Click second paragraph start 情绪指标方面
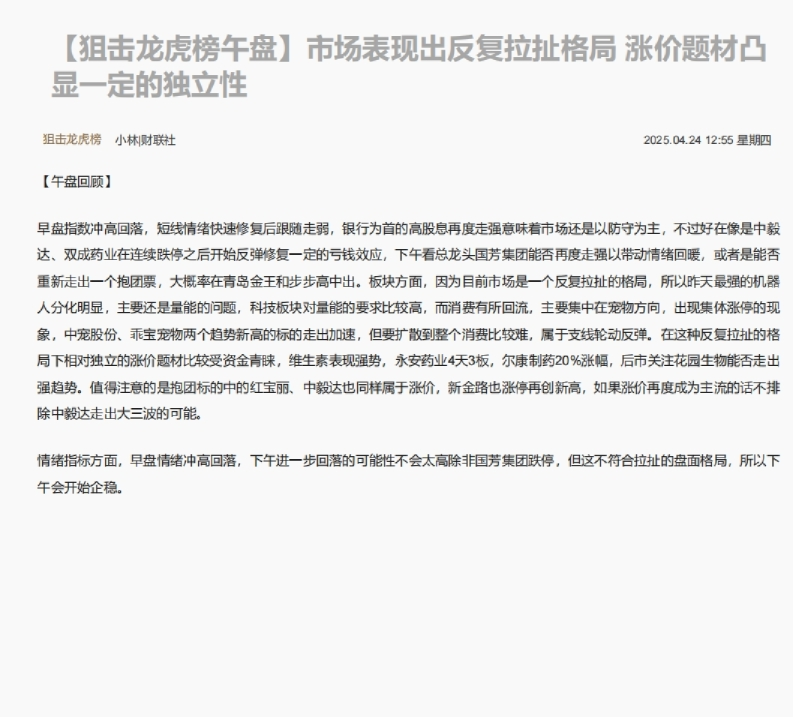Image resolution: width=793 pixels, height=717 pixels. (78, 461)
